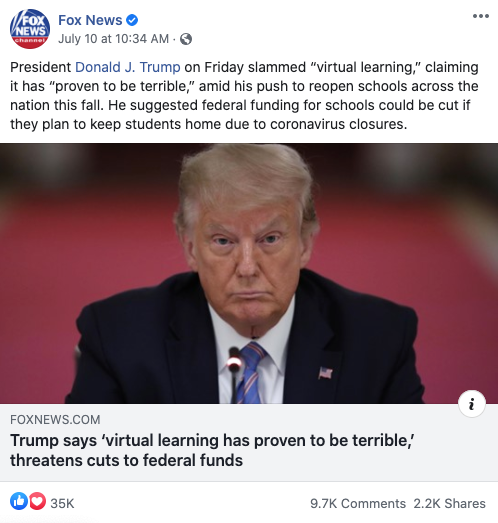Click the second headline line 'threatens cuts to federal funds'
Screen dimensions: 498x523
[x=126, y=461]
